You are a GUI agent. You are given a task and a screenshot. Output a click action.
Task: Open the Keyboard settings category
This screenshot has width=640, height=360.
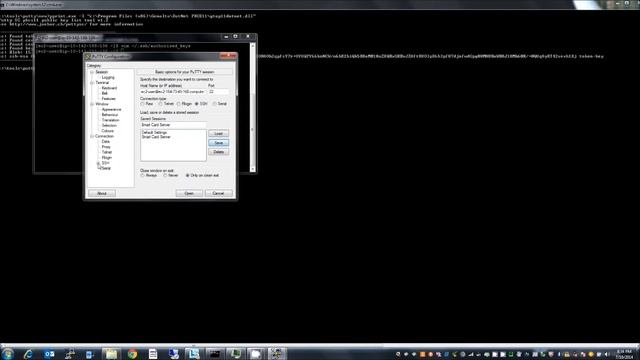(109, 88)
